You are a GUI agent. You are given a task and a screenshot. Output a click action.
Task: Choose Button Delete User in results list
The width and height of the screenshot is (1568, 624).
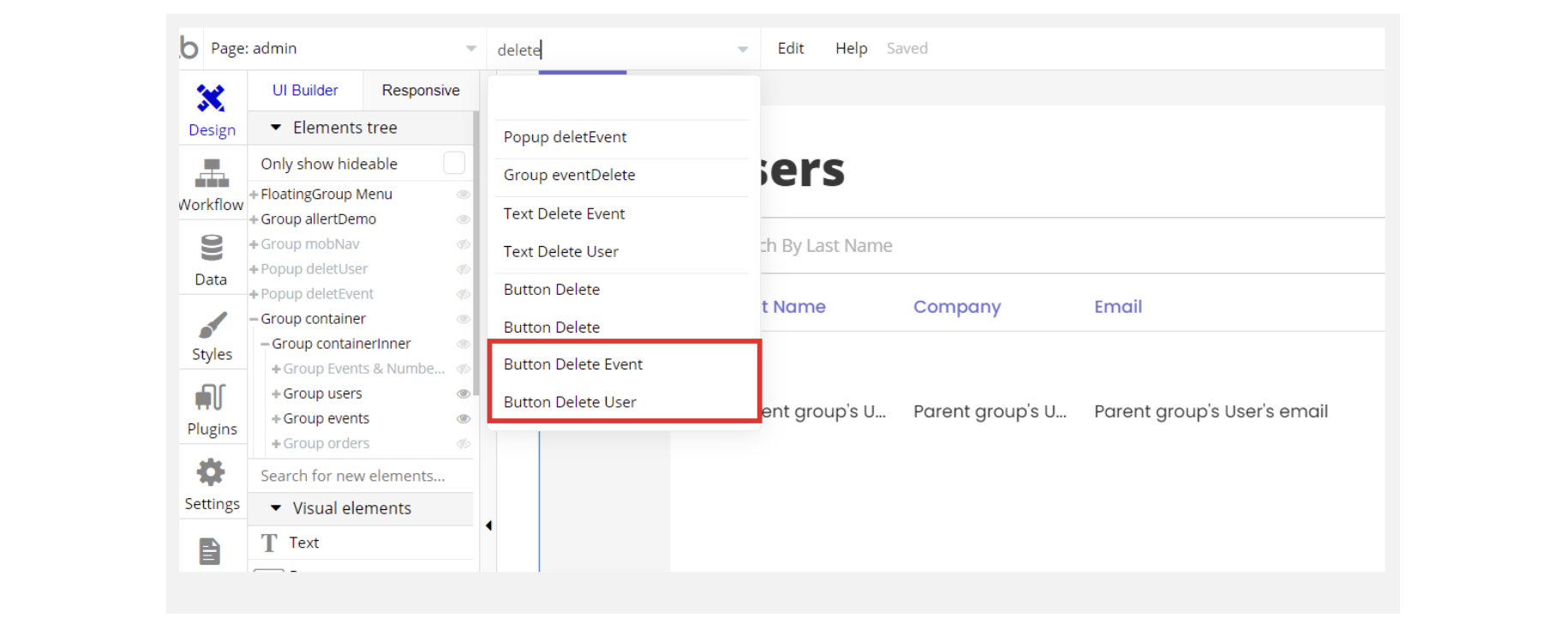coord(570,402)
